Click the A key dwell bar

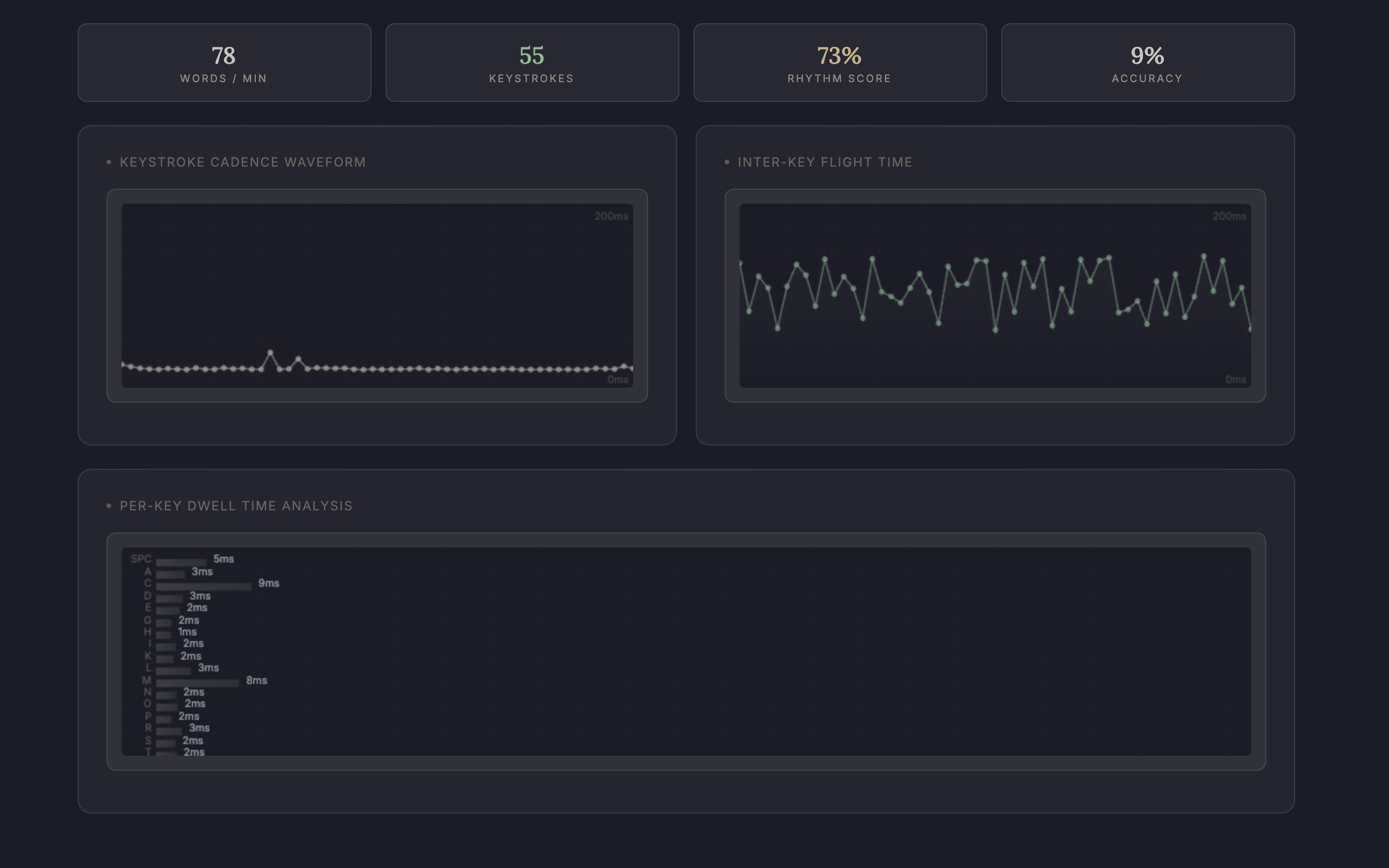click(x=170, y=574)
